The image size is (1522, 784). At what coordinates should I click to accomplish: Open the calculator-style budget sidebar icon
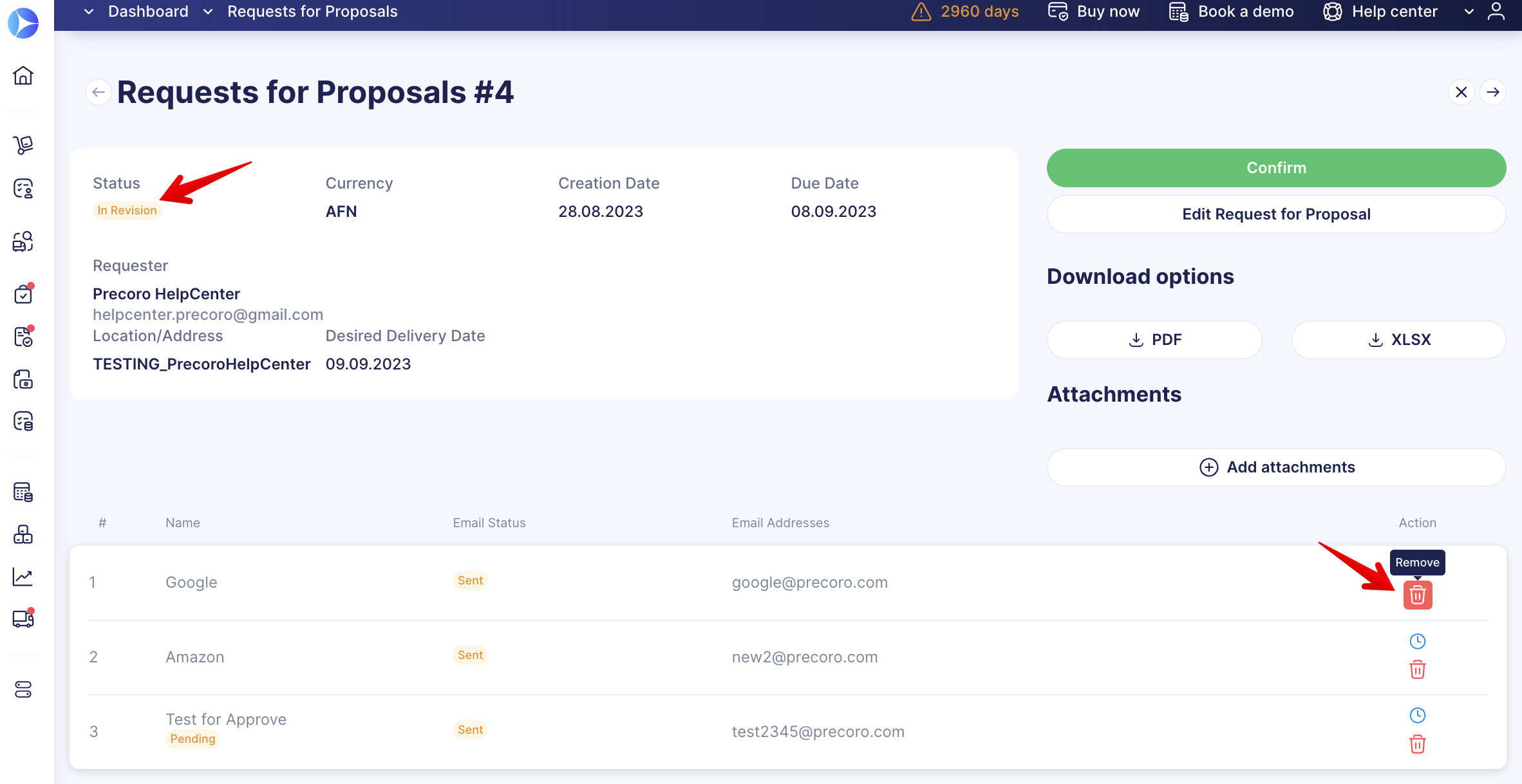(23, 492)
